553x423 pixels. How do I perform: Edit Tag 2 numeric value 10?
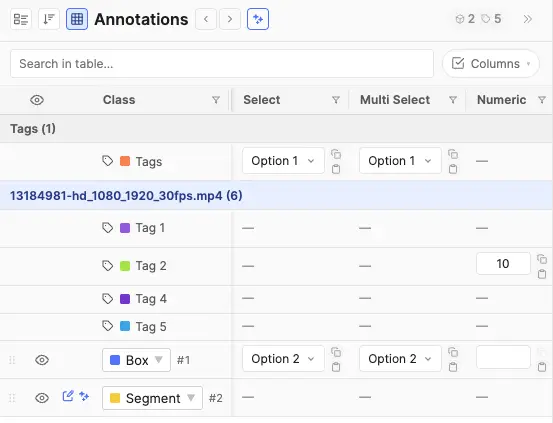point(503,264)
